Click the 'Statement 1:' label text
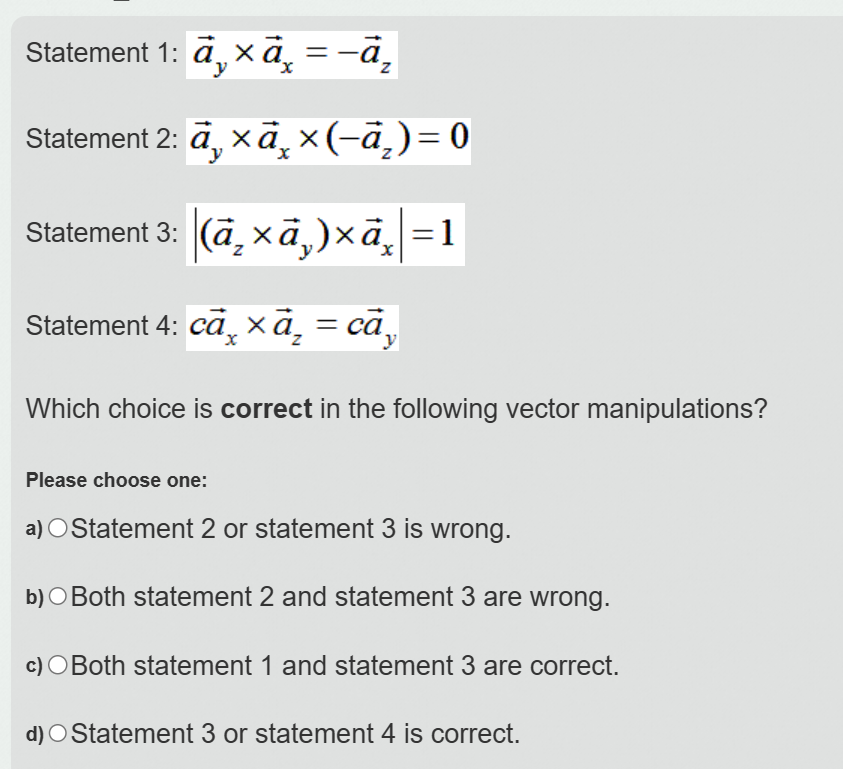This screenshot has width=843, height=769. (100, 53)
